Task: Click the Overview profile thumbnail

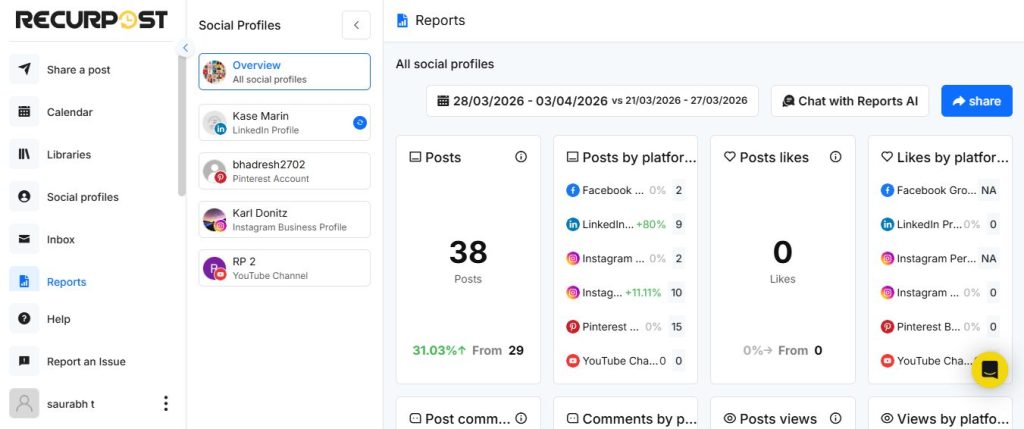Action: (x=214, y=72)
